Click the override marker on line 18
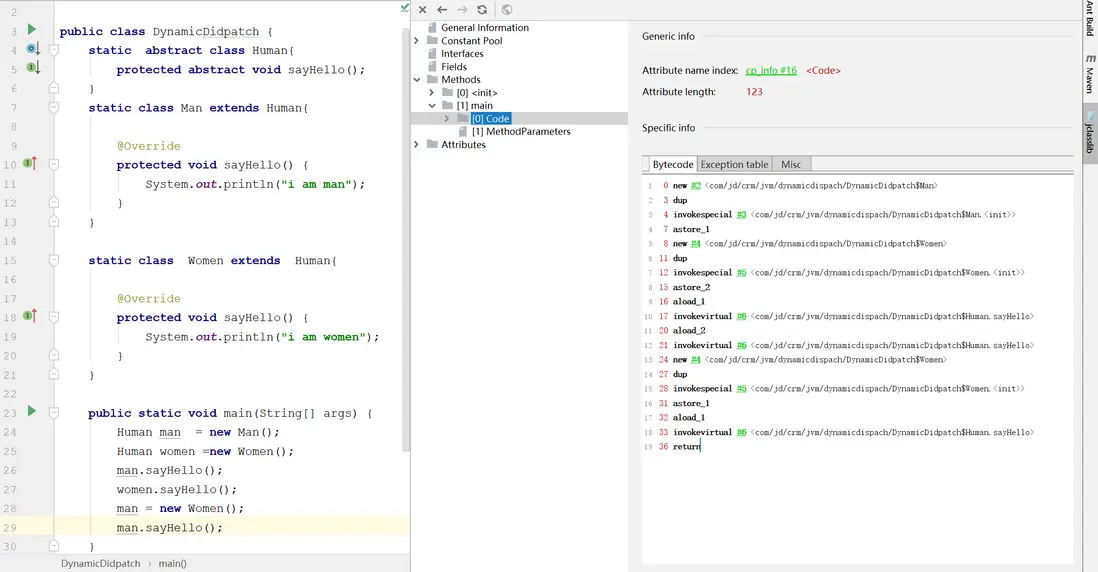 click(x=32, y=316)
